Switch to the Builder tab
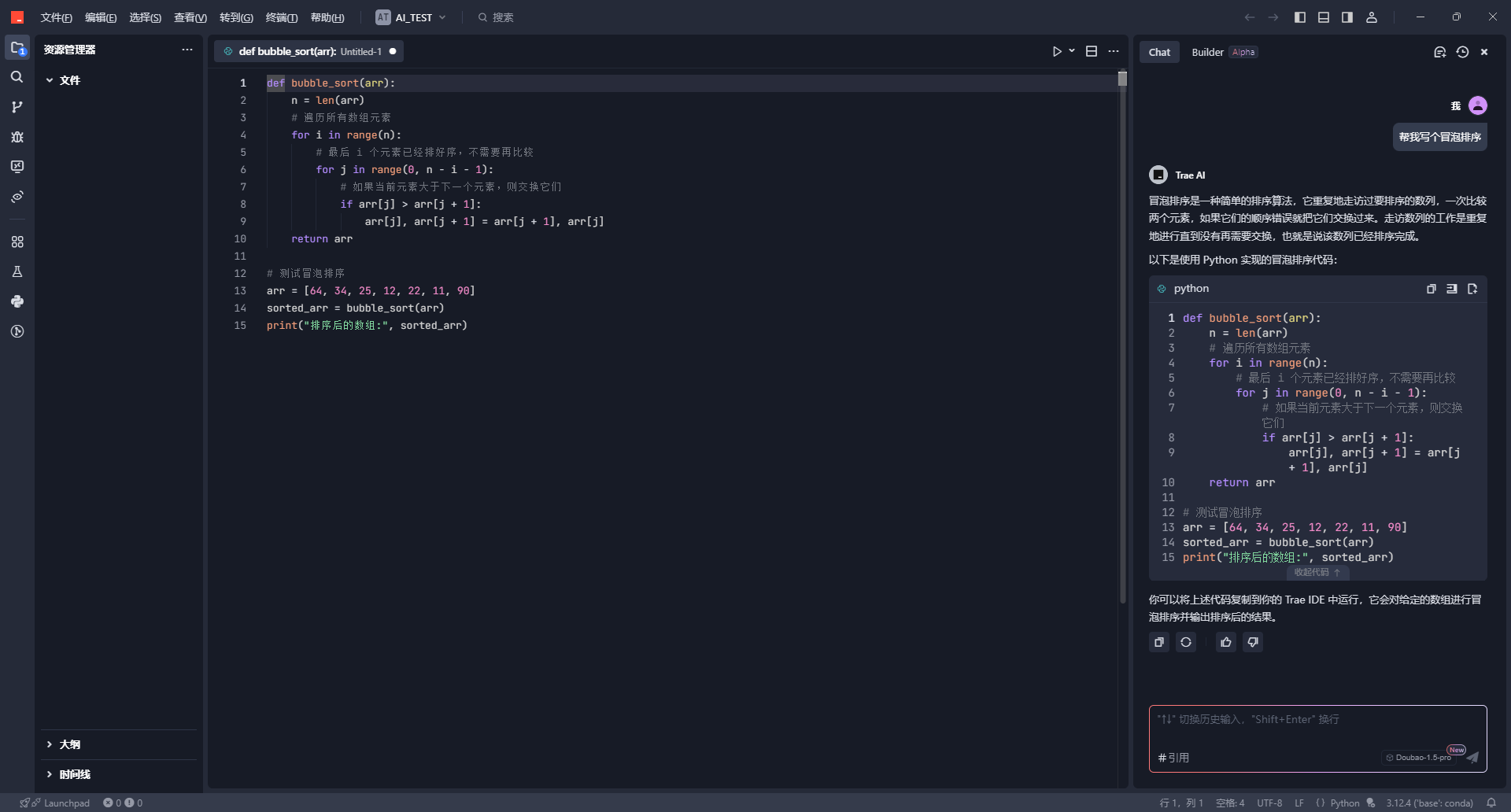The width and height of the screenshot is (1511, 812). pos(1207,52)
